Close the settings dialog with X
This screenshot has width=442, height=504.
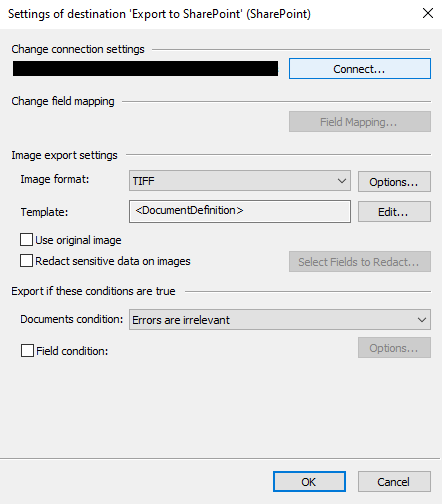pos(428,13)
